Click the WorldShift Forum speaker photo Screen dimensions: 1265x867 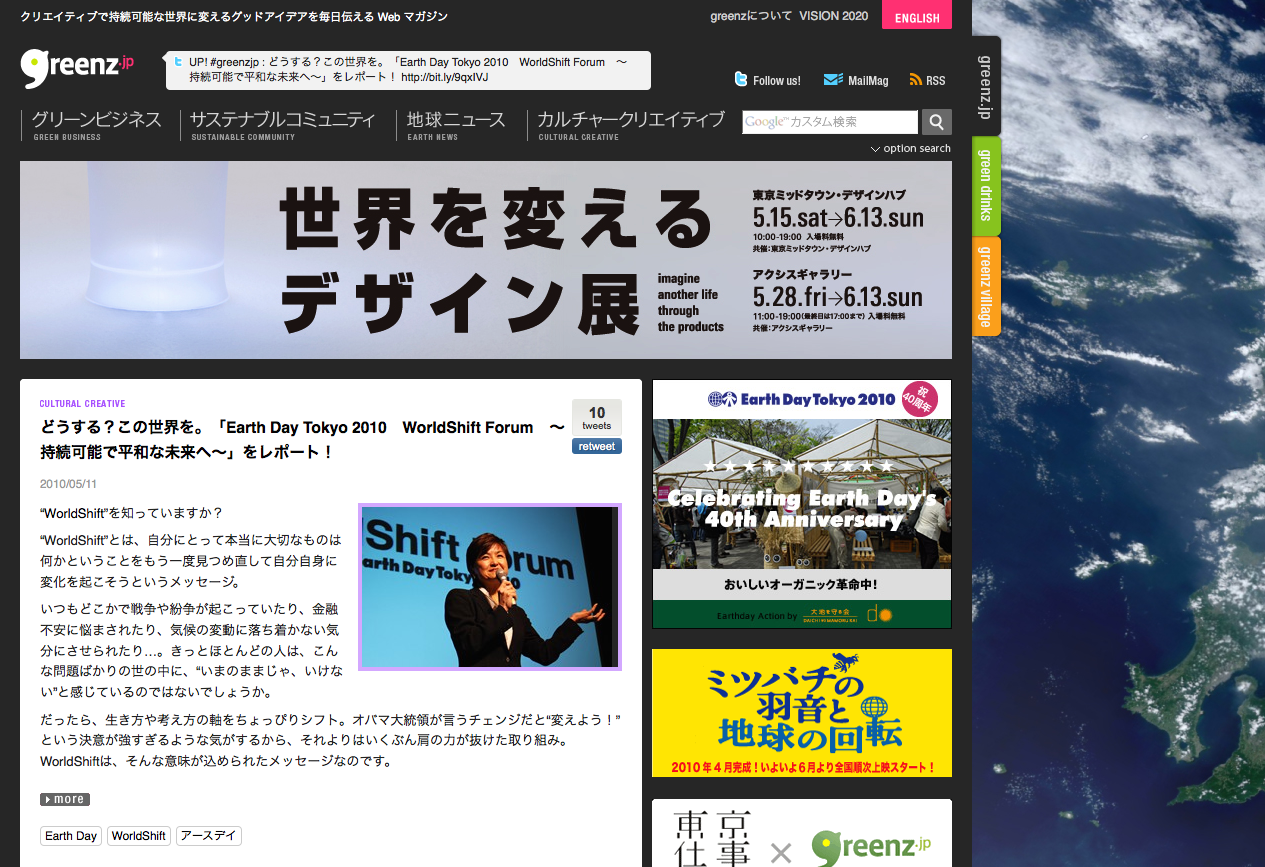click(490, 586)
